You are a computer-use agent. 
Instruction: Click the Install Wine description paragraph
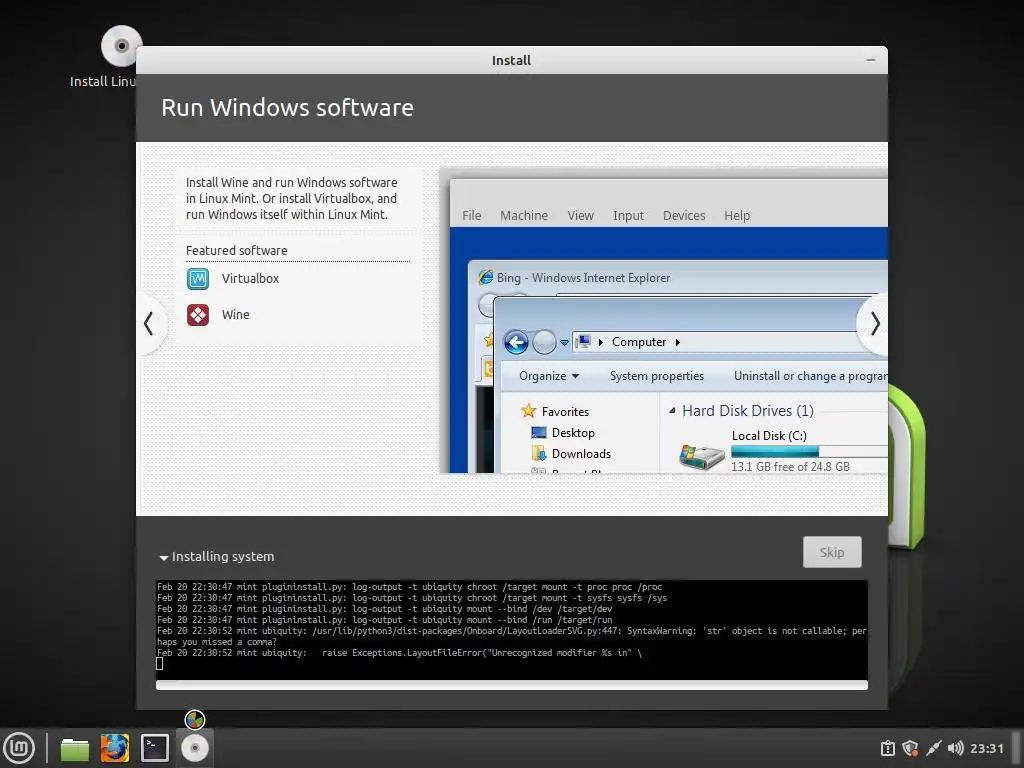coord(291,199)
